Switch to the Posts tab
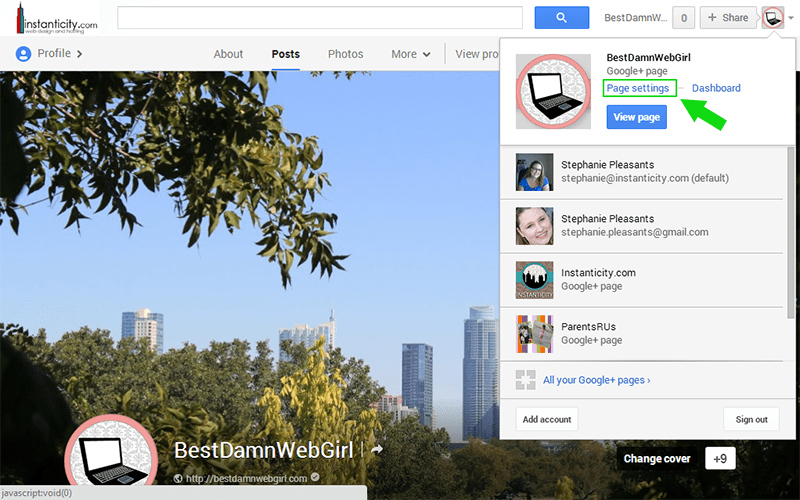The image size is (800, 500). coord(286,54)
